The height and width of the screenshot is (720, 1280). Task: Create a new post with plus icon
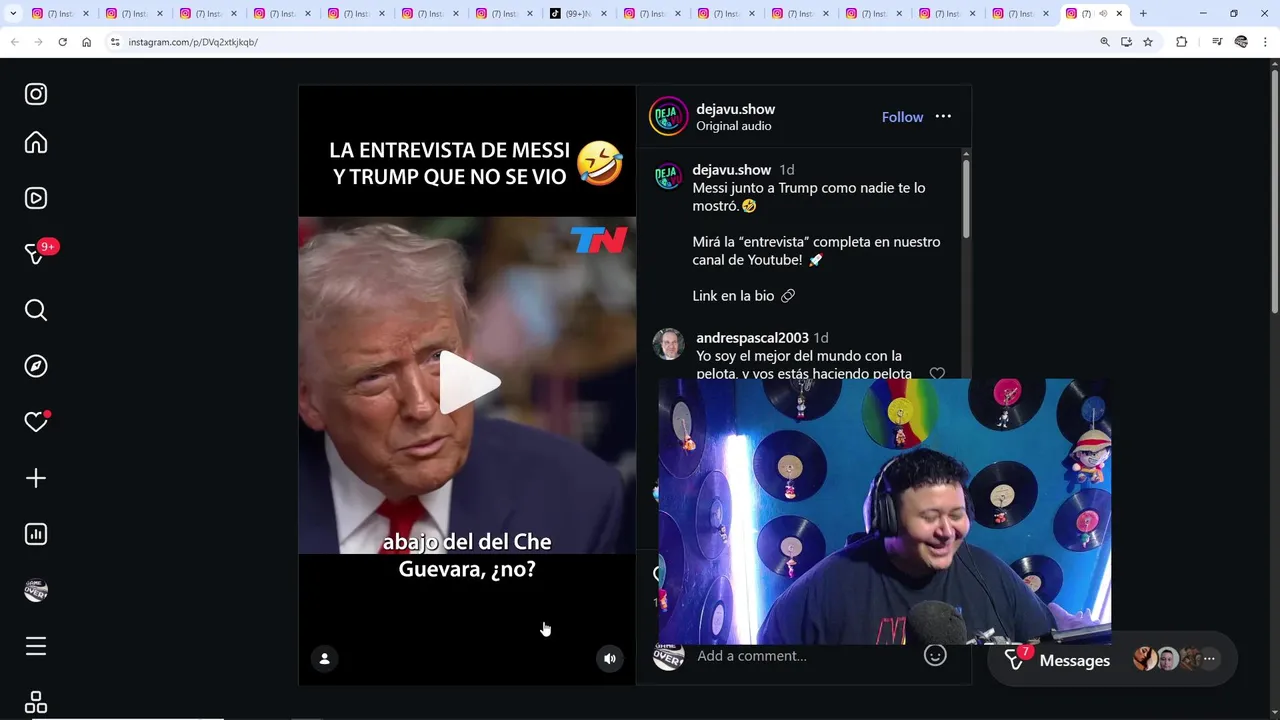tap(36, 478)
